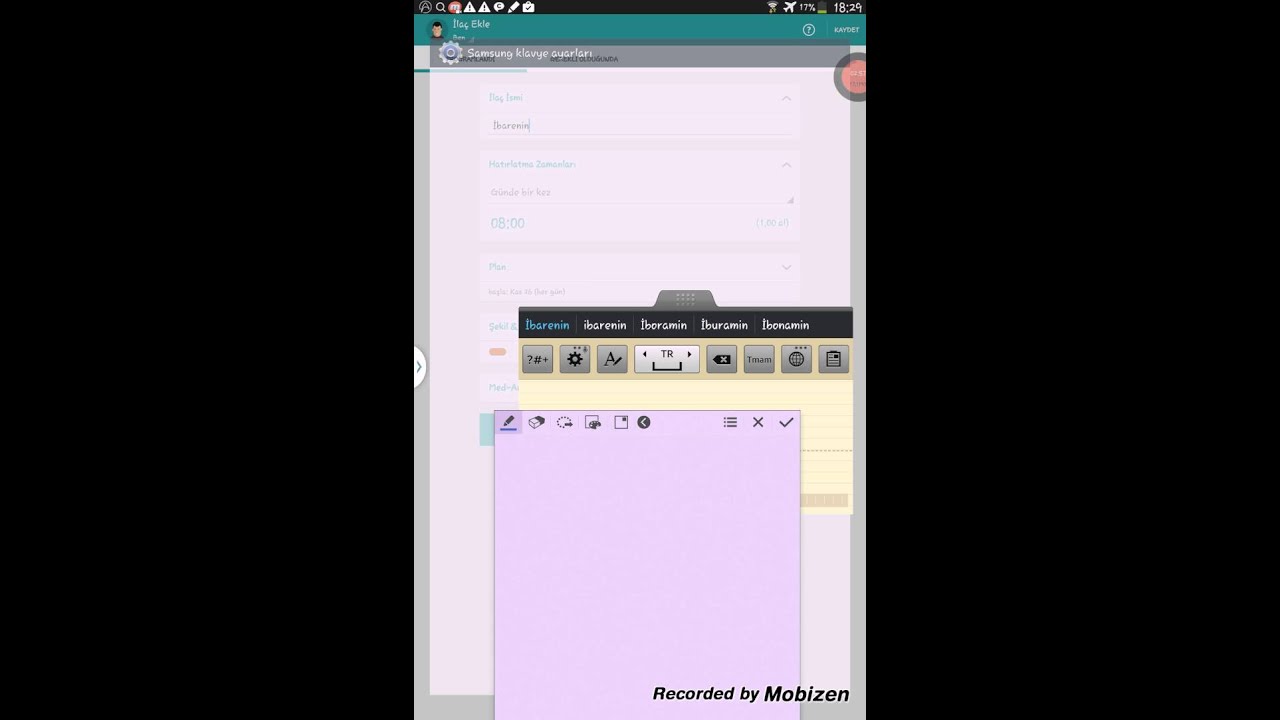Tap the user avatar in the header

click(437, 29)
